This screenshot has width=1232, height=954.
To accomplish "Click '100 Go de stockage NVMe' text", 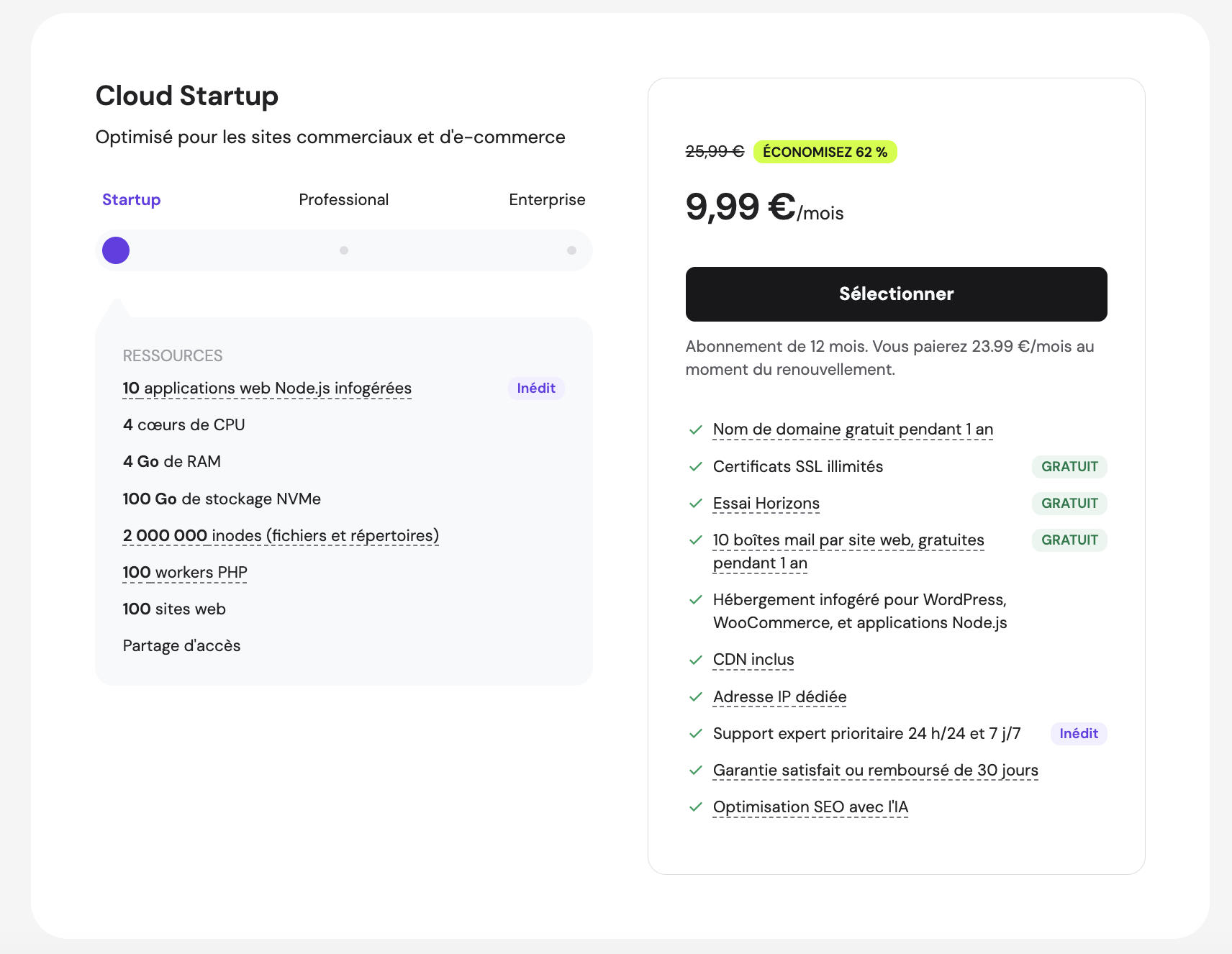I will coord(222,499).
